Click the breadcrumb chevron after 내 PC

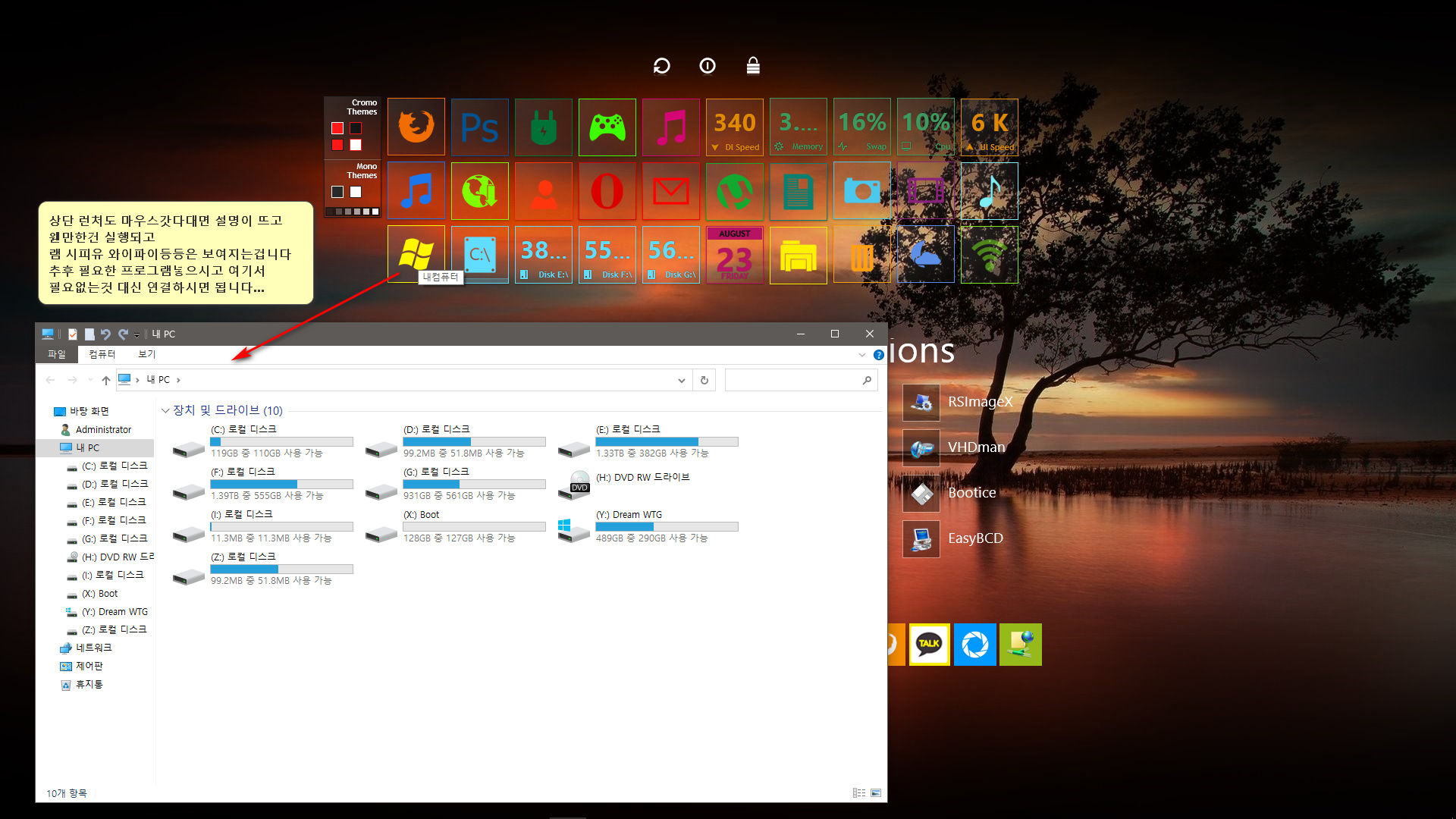pos(178,380)
